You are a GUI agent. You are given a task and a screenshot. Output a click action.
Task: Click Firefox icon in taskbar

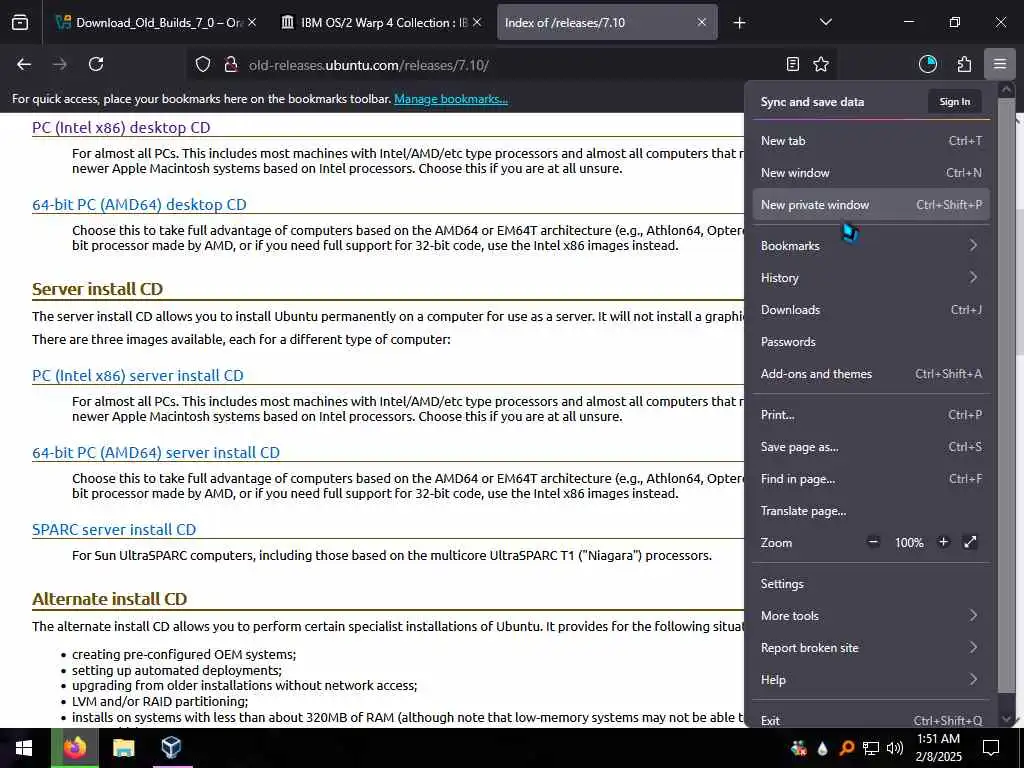74,748
